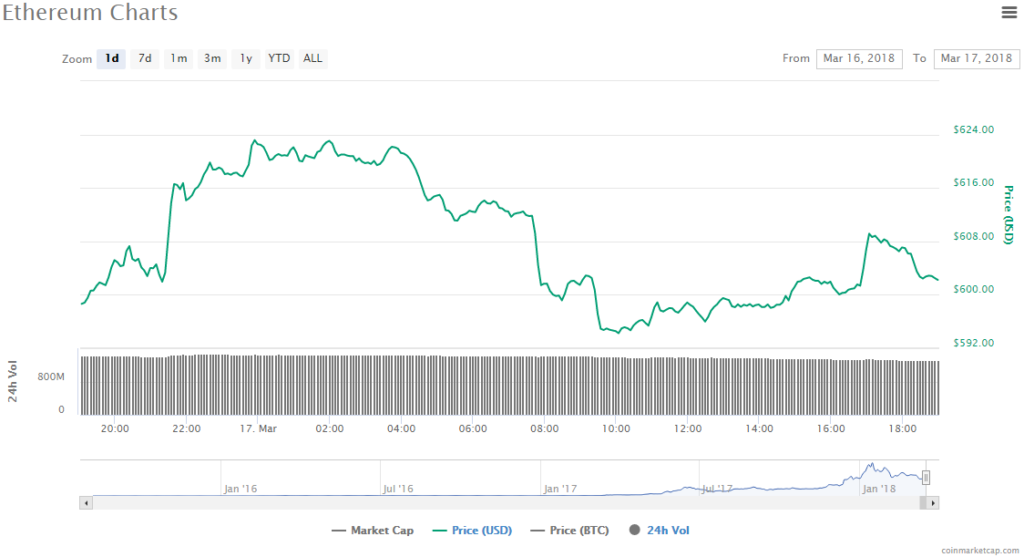The height and width of the screenshot is (557, 1024).
Task: Edit the From date field
Action: [859, 59]
